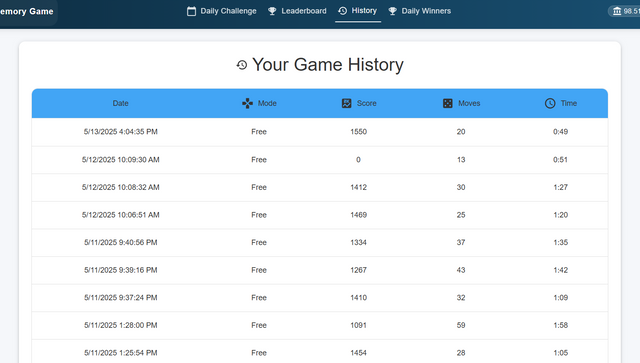The width and height of the screenshot is (640, 363).
Task: Select the History tab
Action: pyautogui.click(x=358, y=11)
